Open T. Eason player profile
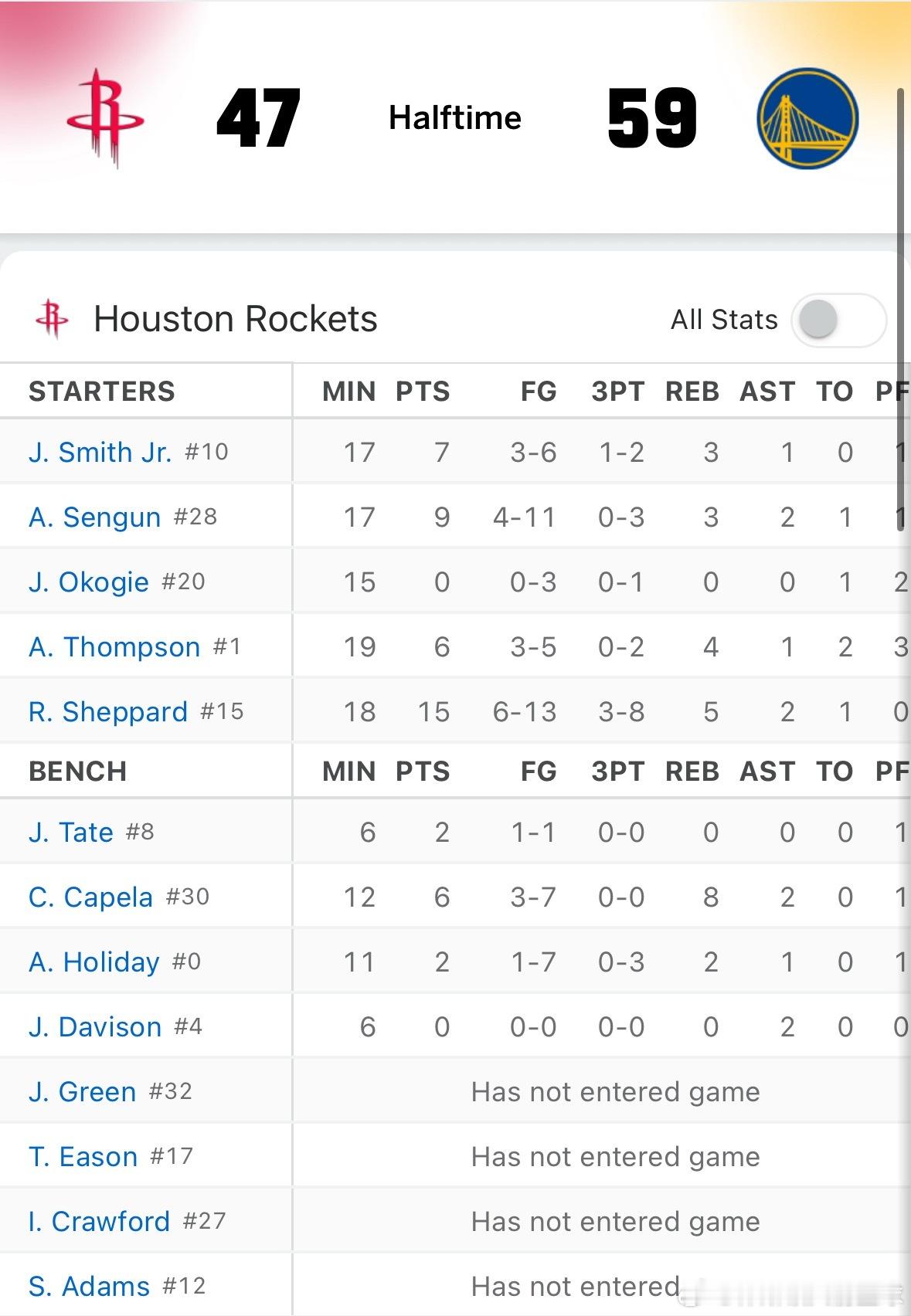 tap(83, 1157)
